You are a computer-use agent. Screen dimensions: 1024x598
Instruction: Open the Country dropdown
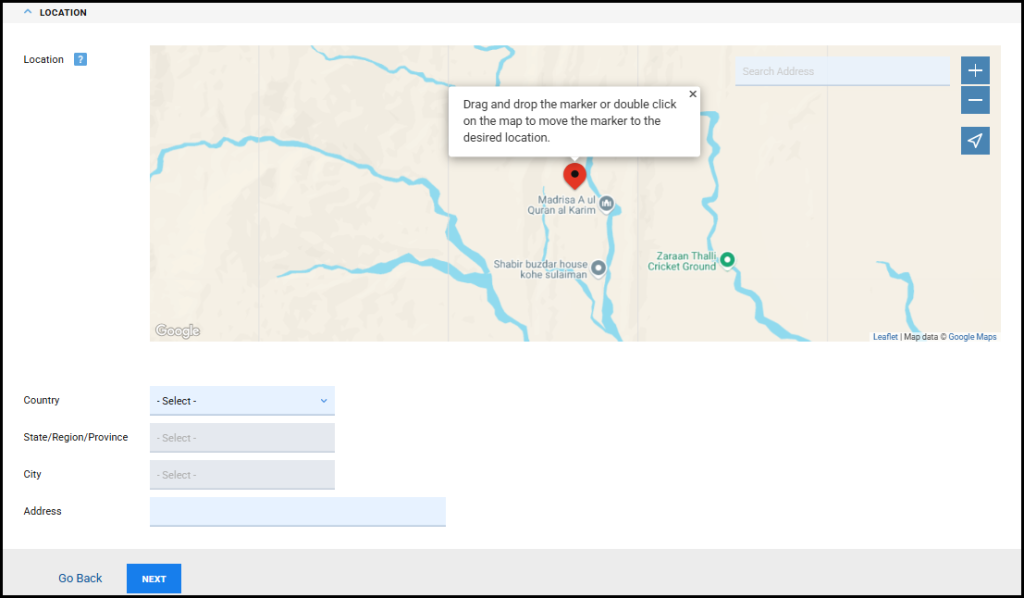pos(242,400)
